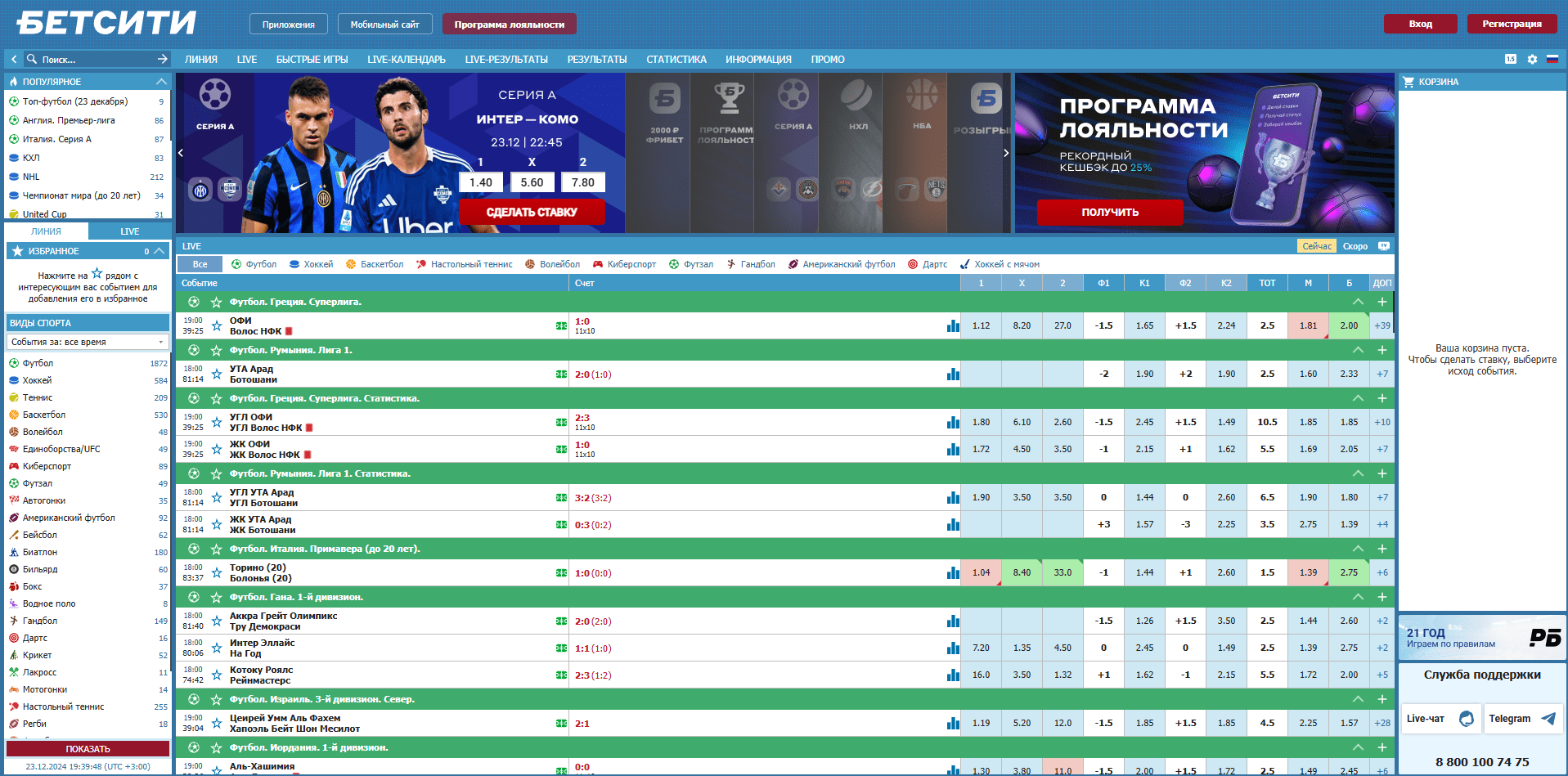Image resolution: width=1568 pixels, height=776 pixels.
Task: Expand plus icon on Футбол. Гана header
Action: pyautogui.click(x=1382, y=597)
